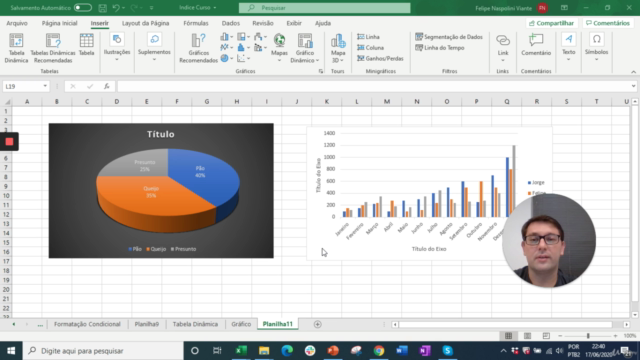The height and width of the screenshot is (360, 640).
Task: Open Gráficos Recomendados
Action: pos(198,48)
